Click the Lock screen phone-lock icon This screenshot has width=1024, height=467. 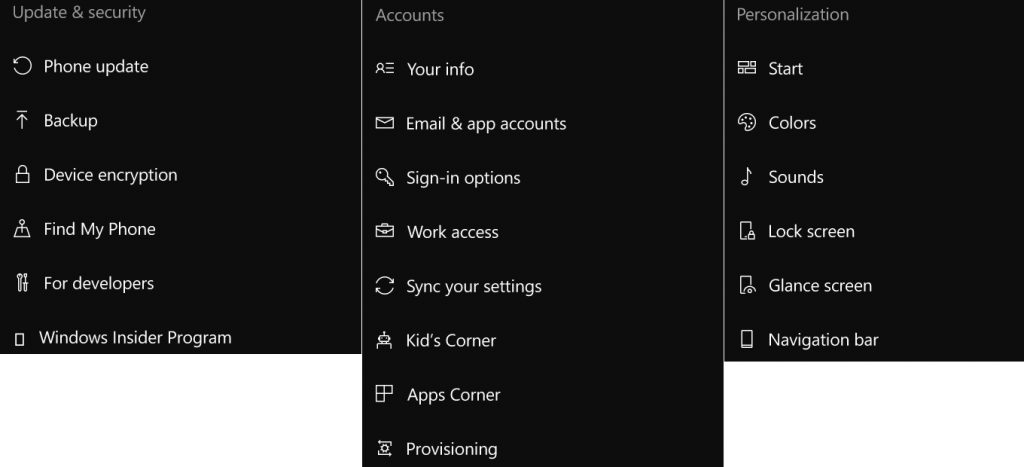point(747,231)
